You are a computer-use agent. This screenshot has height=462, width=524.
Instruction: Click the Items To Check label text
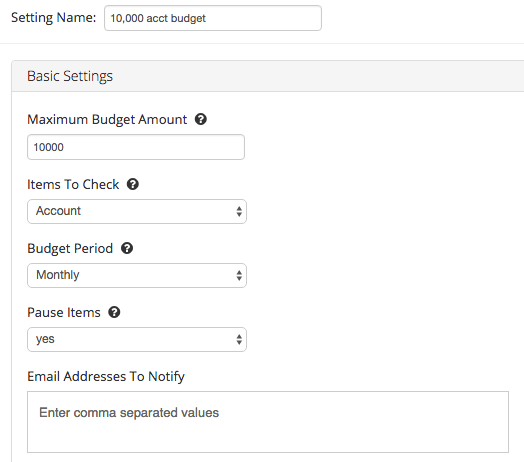73,185
